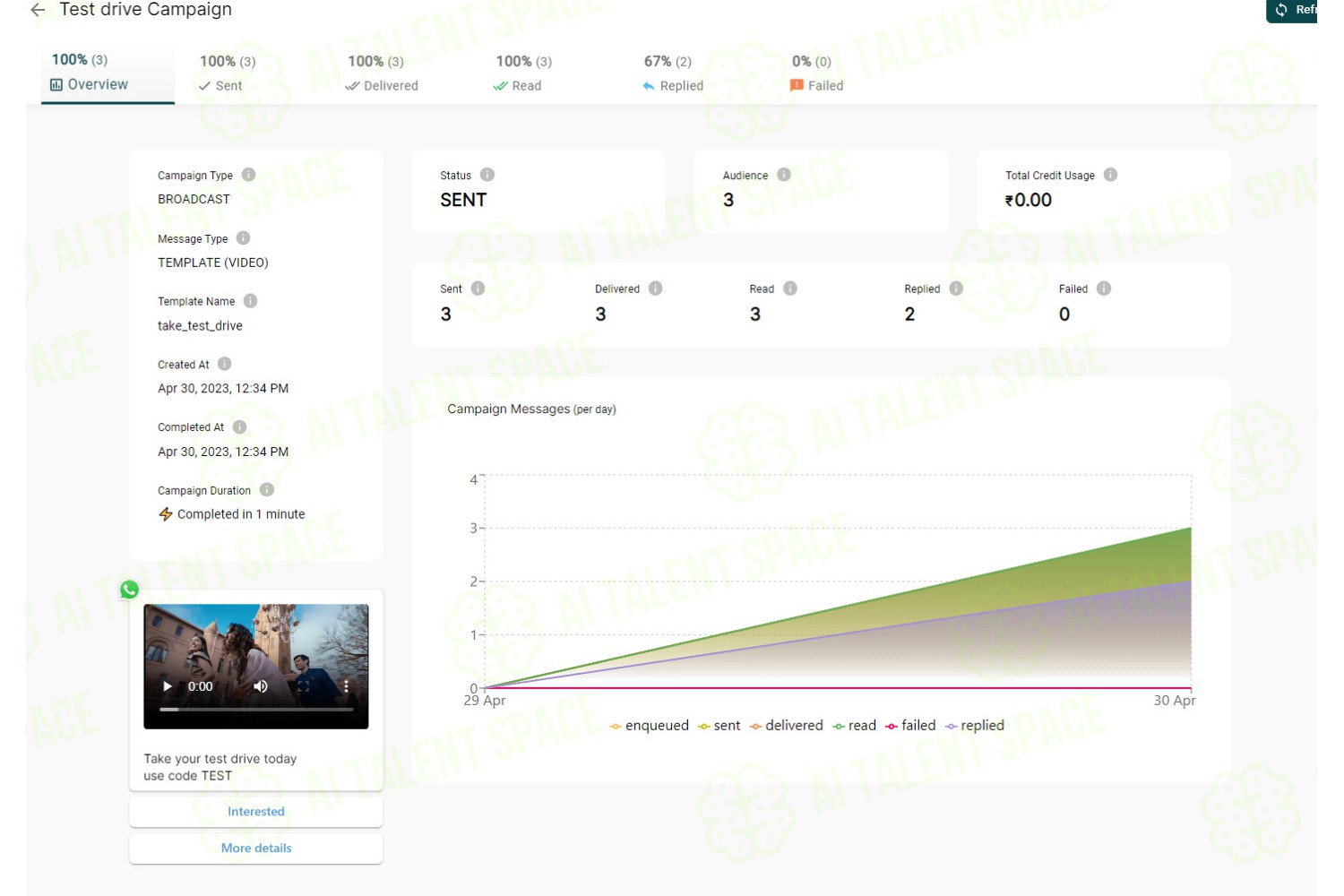The height and width of the screenshot is (896, 1344).
Task: Click info icon beside Message Type
Action: point(244,238)
